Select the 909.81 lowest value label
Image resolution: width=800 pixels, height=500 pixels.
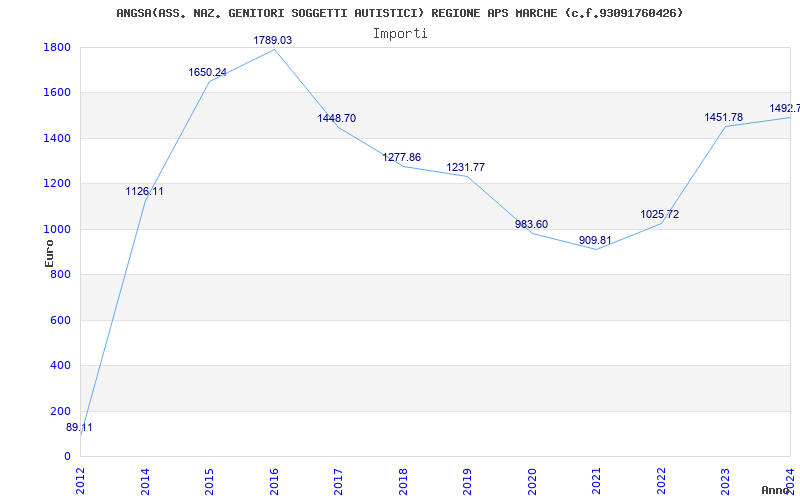point(595,240)
